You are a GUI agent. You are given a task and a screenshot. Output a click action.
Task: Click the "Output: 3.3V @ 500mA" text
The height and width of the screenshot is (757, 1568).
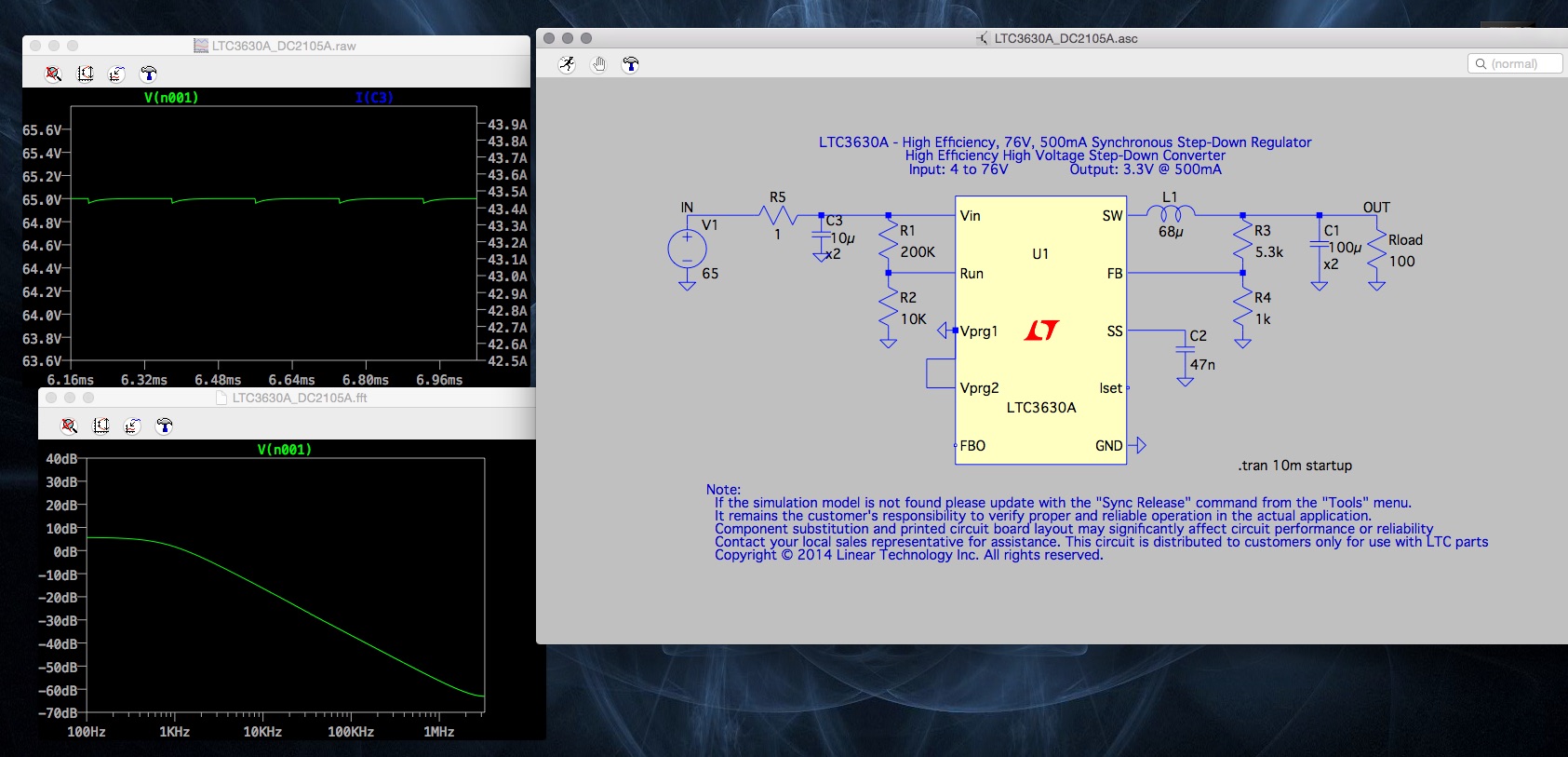tap(1146, 169)
